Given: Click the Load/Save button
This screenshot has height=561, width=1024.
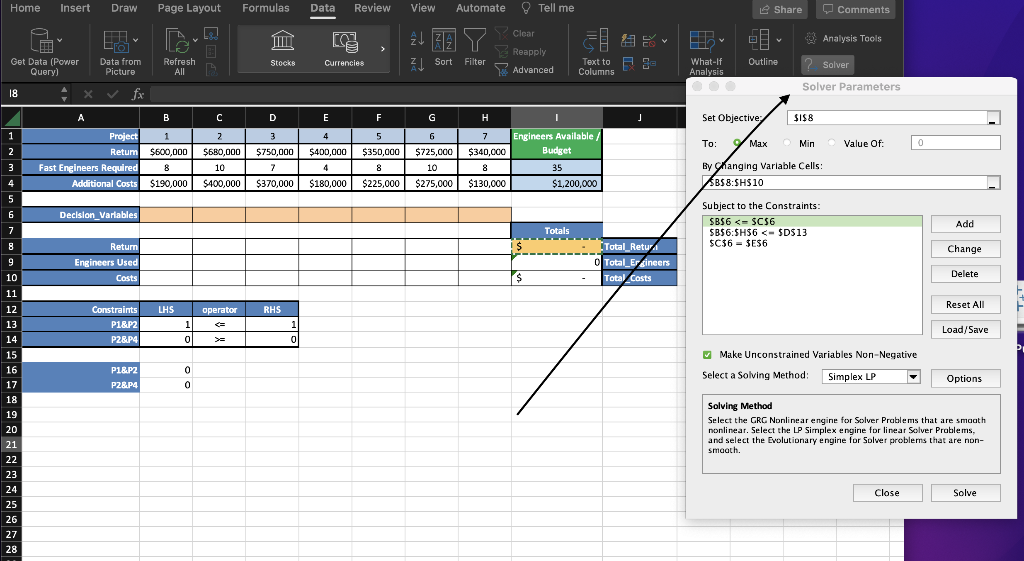Looking at the screenshot, I should point(965,330).
